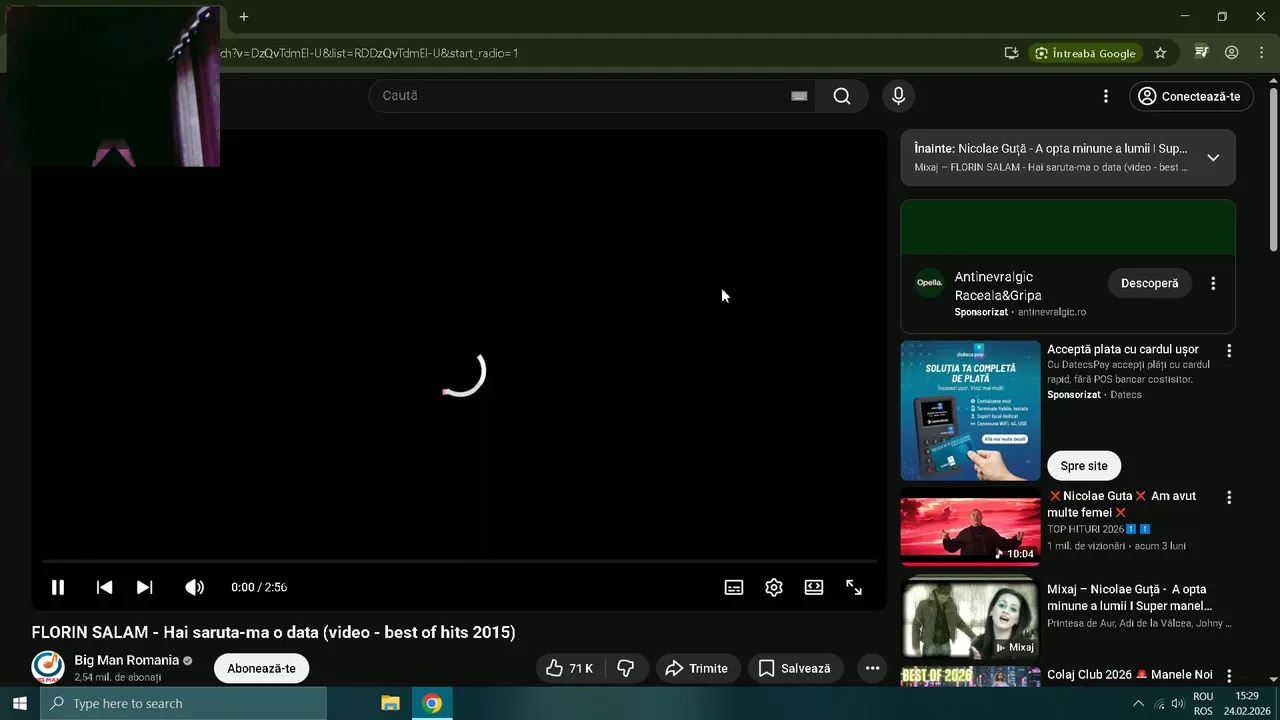Click Descoperă on Antinevralgic ad
Image resolution: width=1280 pixels, height=720 pixels.
tap(1149, 283)
